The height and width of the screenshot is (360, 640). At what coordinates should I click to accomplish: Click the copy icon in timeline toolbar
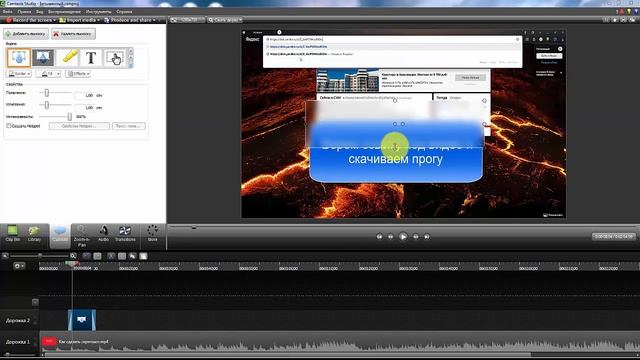pyautogui.click(x=132, y=256)
